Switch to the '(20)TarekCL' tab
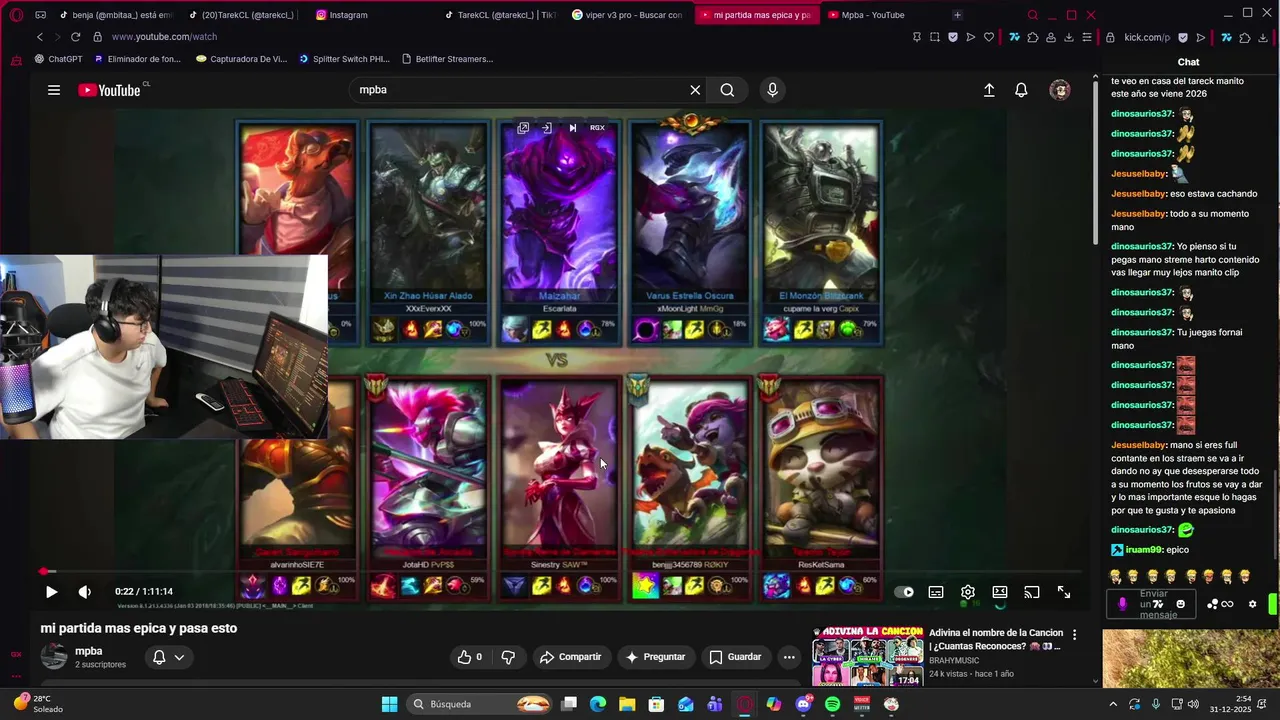Viewport: 1280px width, 720px height. click(x=241, y=15)
